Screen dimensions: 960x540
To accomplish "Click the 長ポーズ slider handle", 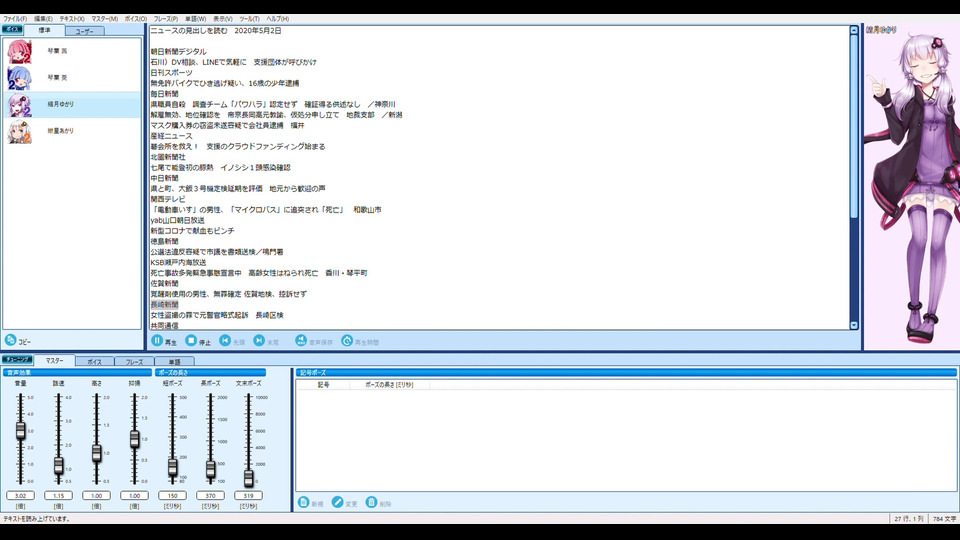I will pyautogui.click(x=211, y=469).
